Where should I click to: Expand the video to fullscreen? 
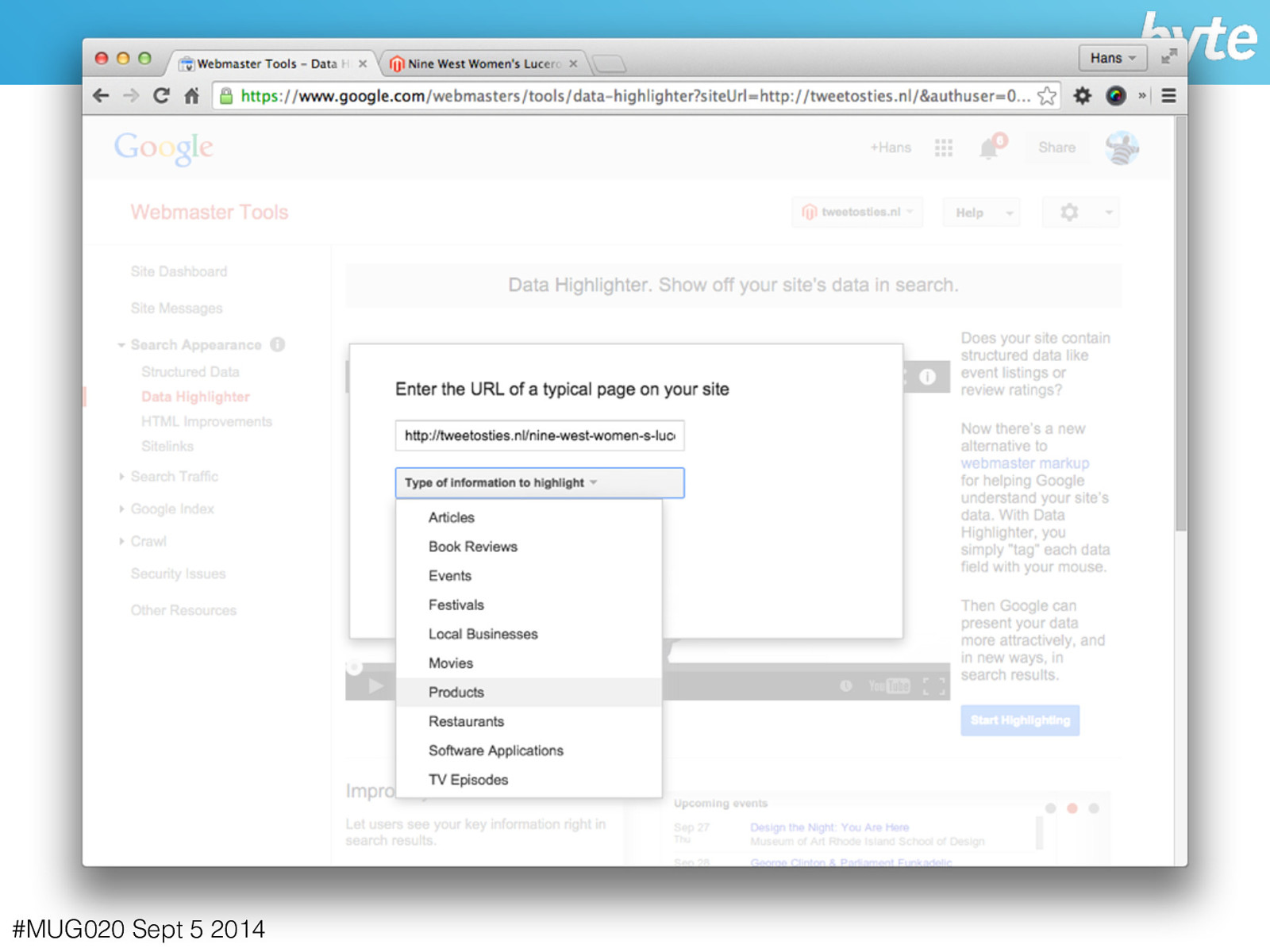(934, 686)
